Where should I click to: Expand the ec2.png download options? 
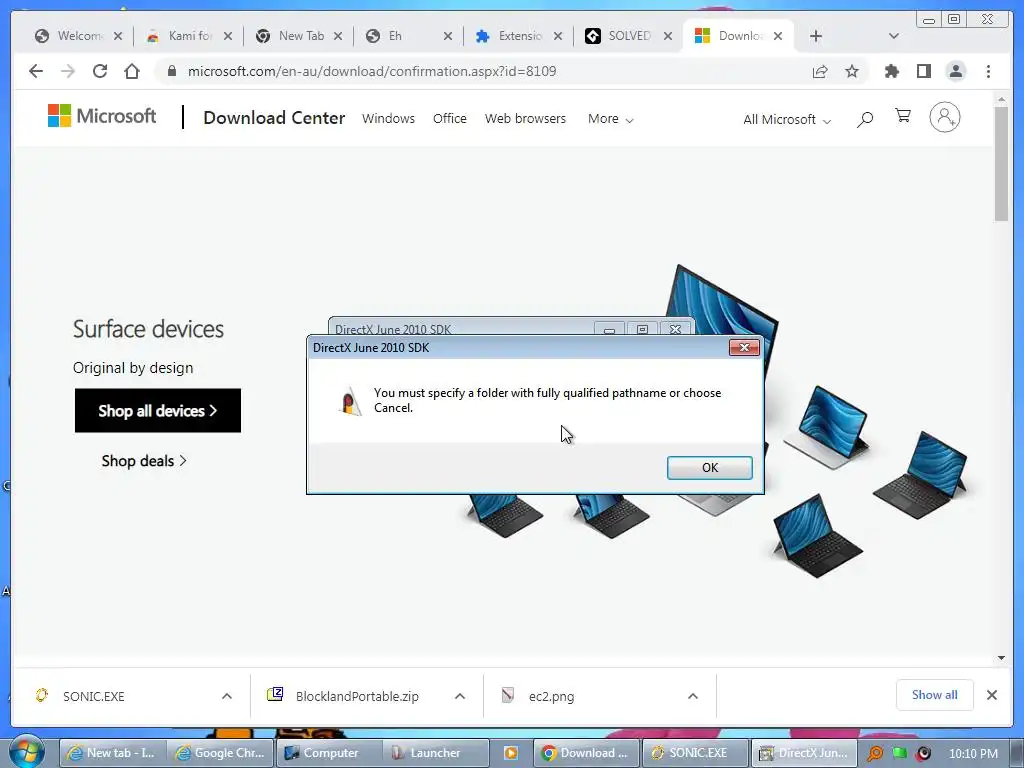pyautogui.click(x=693, y=696)
